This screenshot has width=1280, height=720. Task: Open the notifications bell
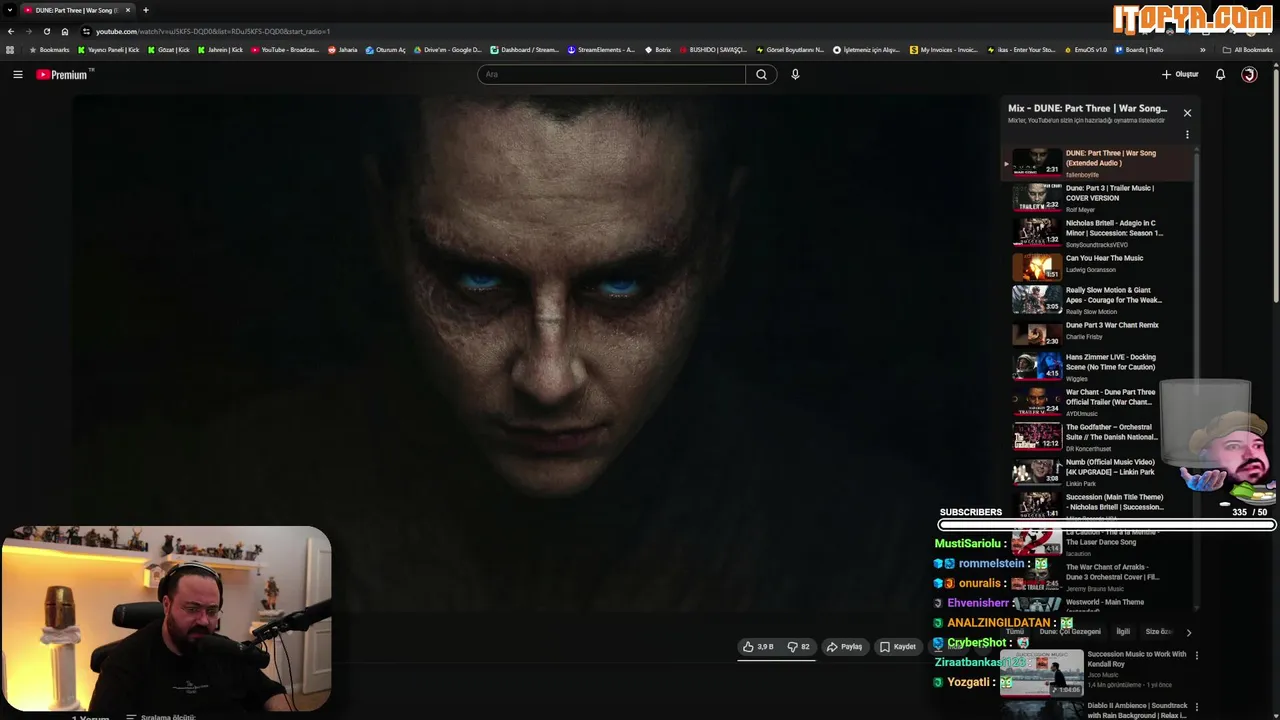(x=1220, y=74)
